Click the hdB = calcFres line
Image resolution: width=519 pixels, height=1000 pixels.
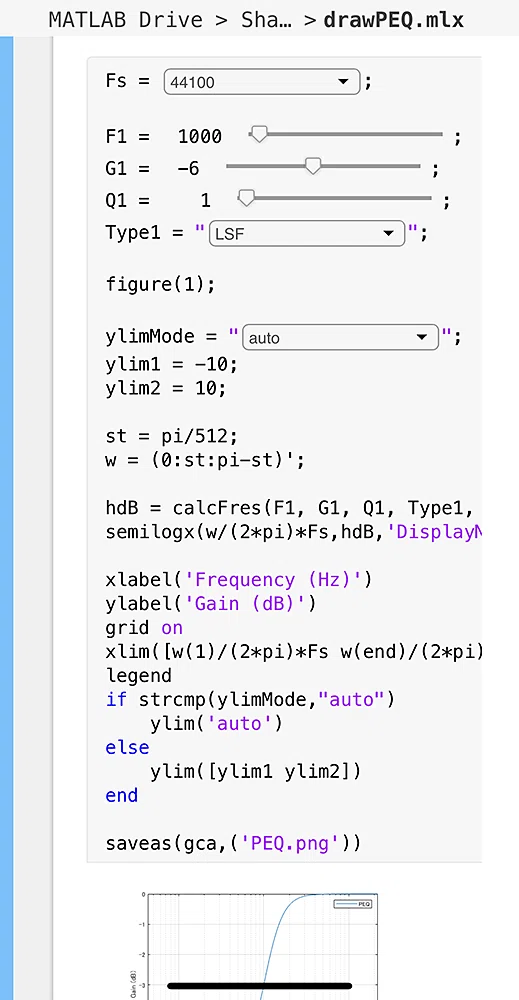[x=289, y=508]
